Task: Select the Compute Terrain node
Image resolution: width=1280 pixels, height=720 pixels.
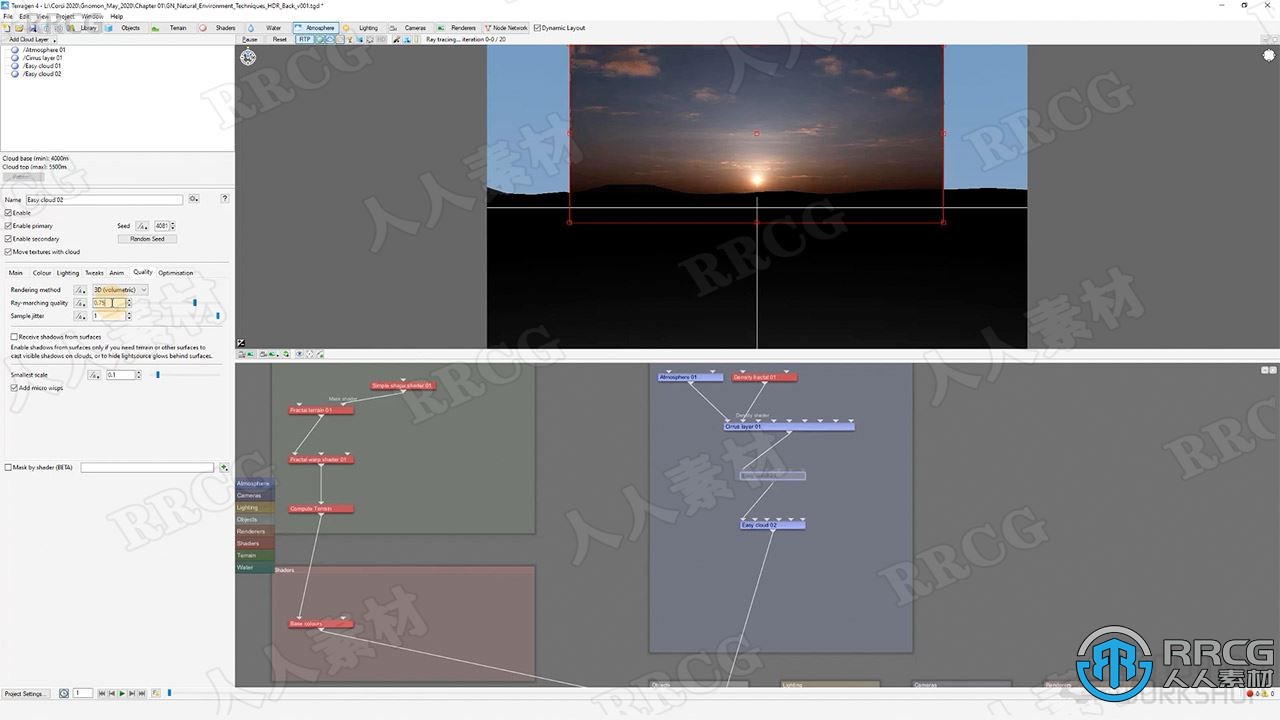Action: point(321,509)
